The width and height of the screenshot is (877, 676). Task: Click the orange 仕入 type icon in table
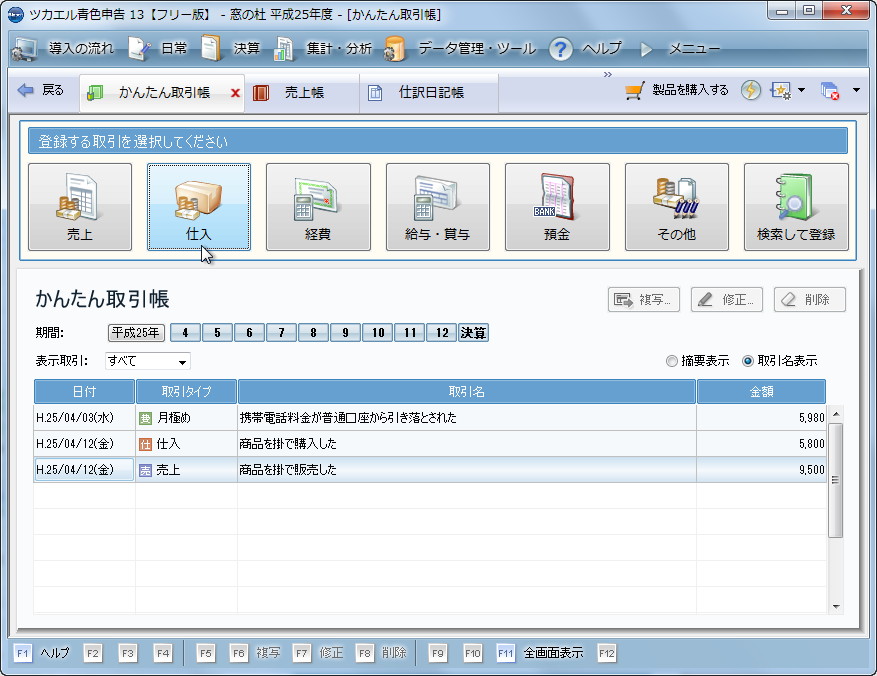point(145,445)
